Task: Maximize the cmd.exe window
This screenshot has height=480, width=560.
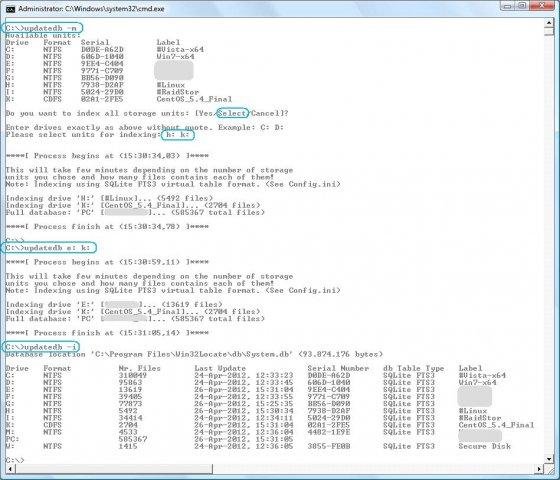Action: click(x=522, y=5)
